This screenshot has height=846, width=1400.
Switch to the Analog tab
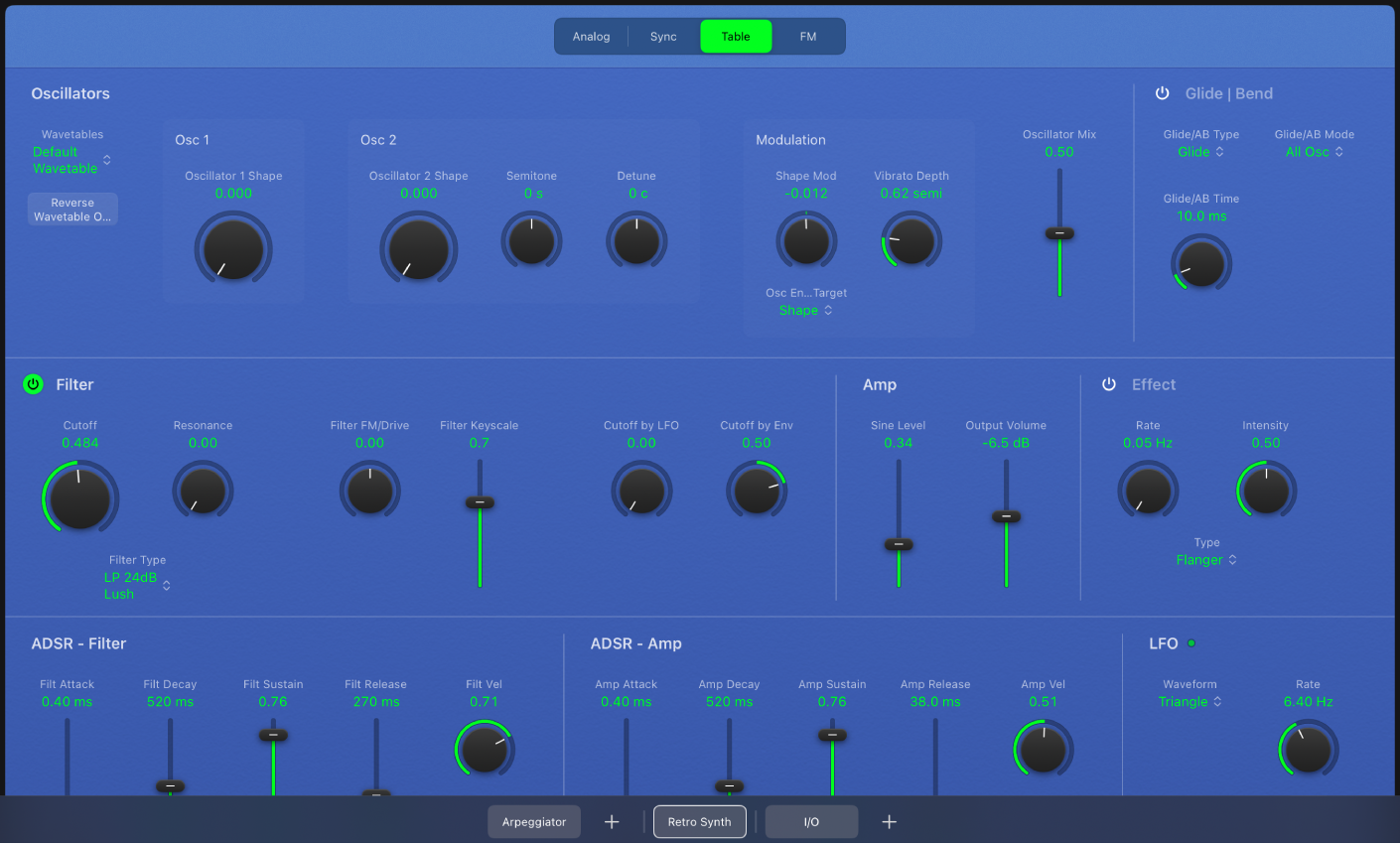(591, 36)
